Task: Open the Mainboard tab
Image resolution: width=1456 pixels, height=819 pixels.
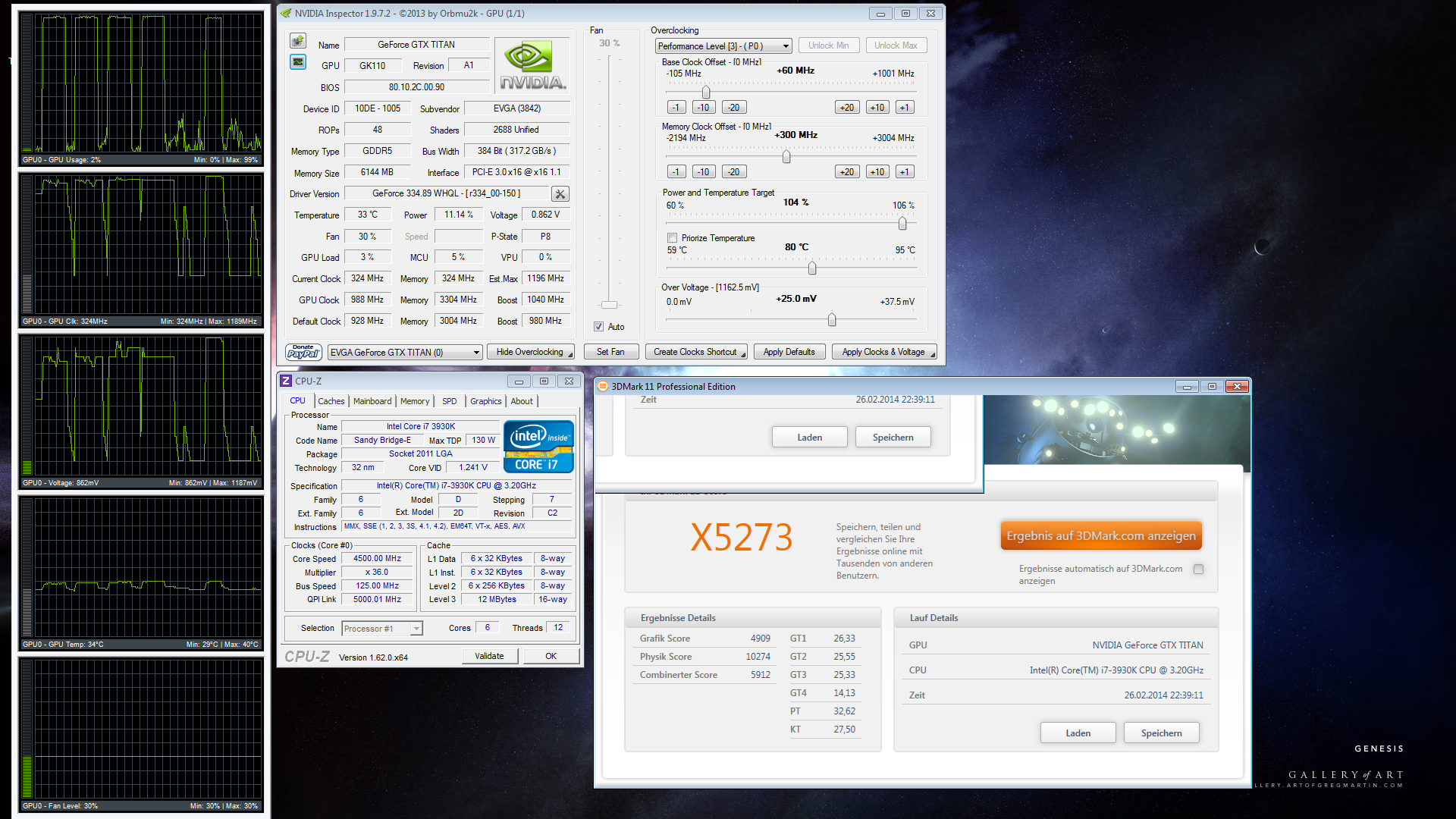Action: (372, 401)
